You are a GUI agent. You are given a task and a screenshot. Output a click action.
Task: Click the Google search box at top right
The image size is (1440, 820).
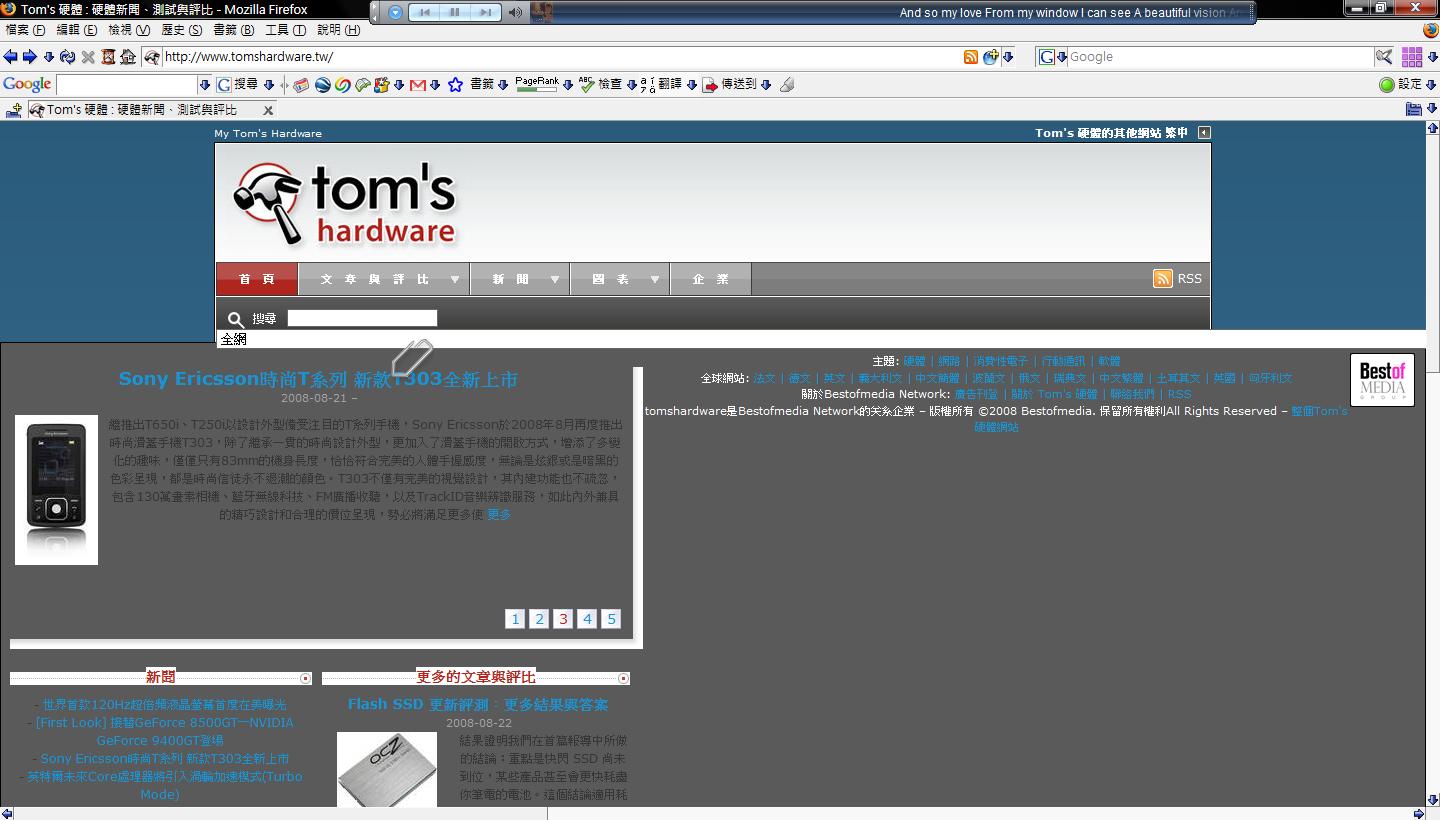click(x=1220, y=57)
